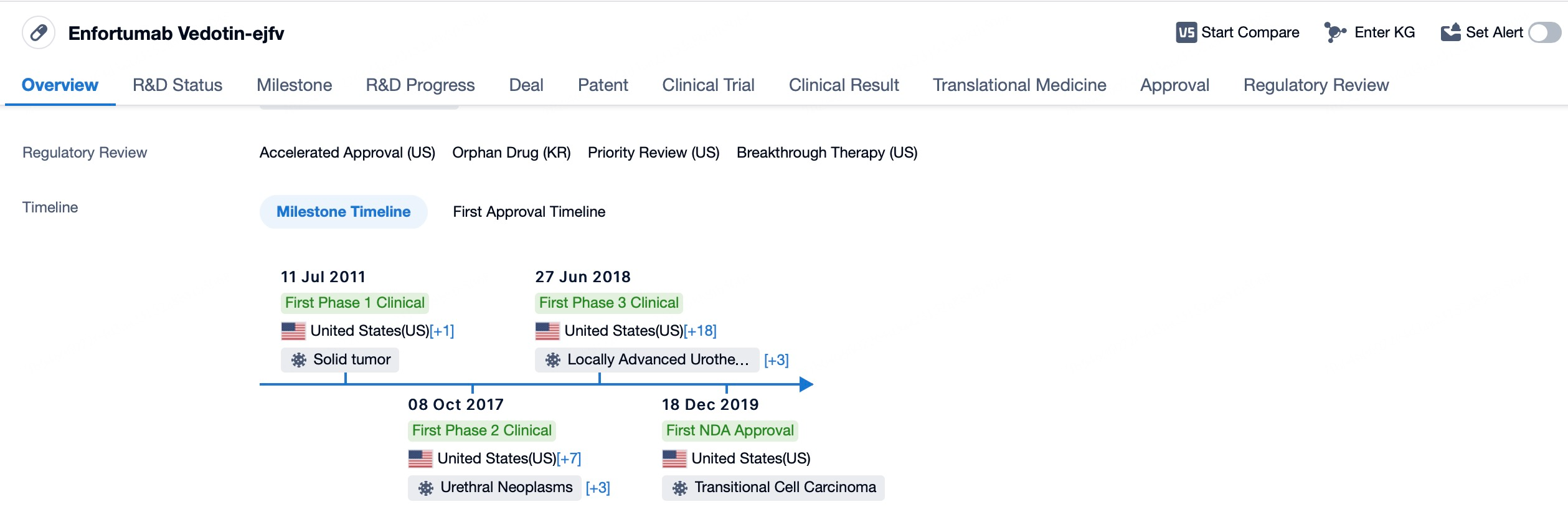Click the Start Compare VS icon
The image size is (1568, 522).
(1186, 32)
